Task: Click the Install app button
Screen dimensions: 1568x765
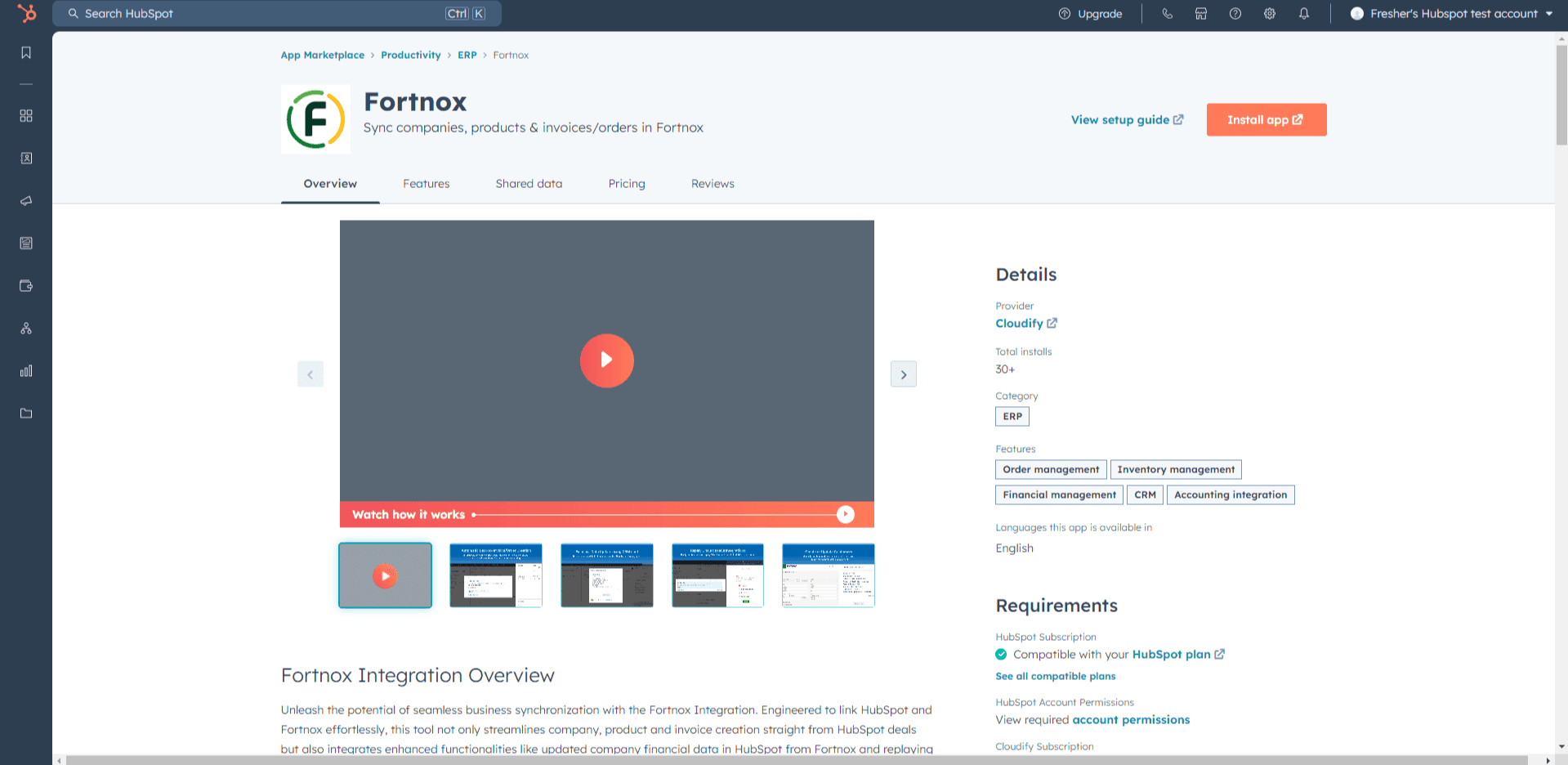Action: [x=1266, y=120]
